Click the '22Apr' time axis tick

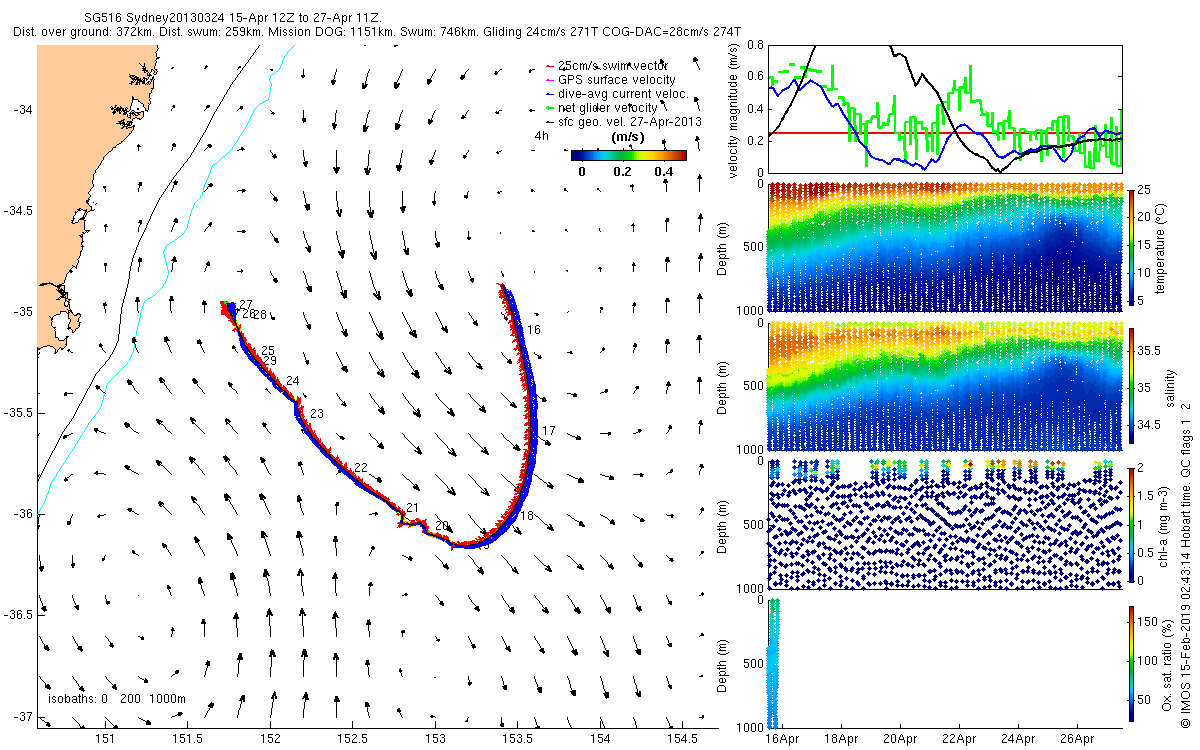point(960,739)
